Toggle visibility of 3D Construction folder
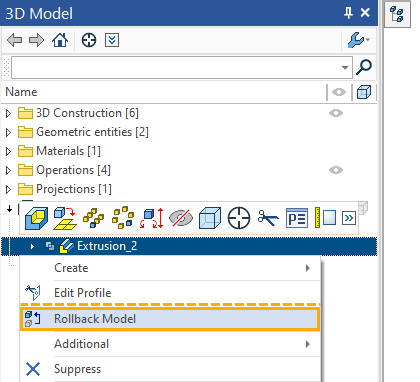Screen dimensions: 420x382 (x=336, y=113)
